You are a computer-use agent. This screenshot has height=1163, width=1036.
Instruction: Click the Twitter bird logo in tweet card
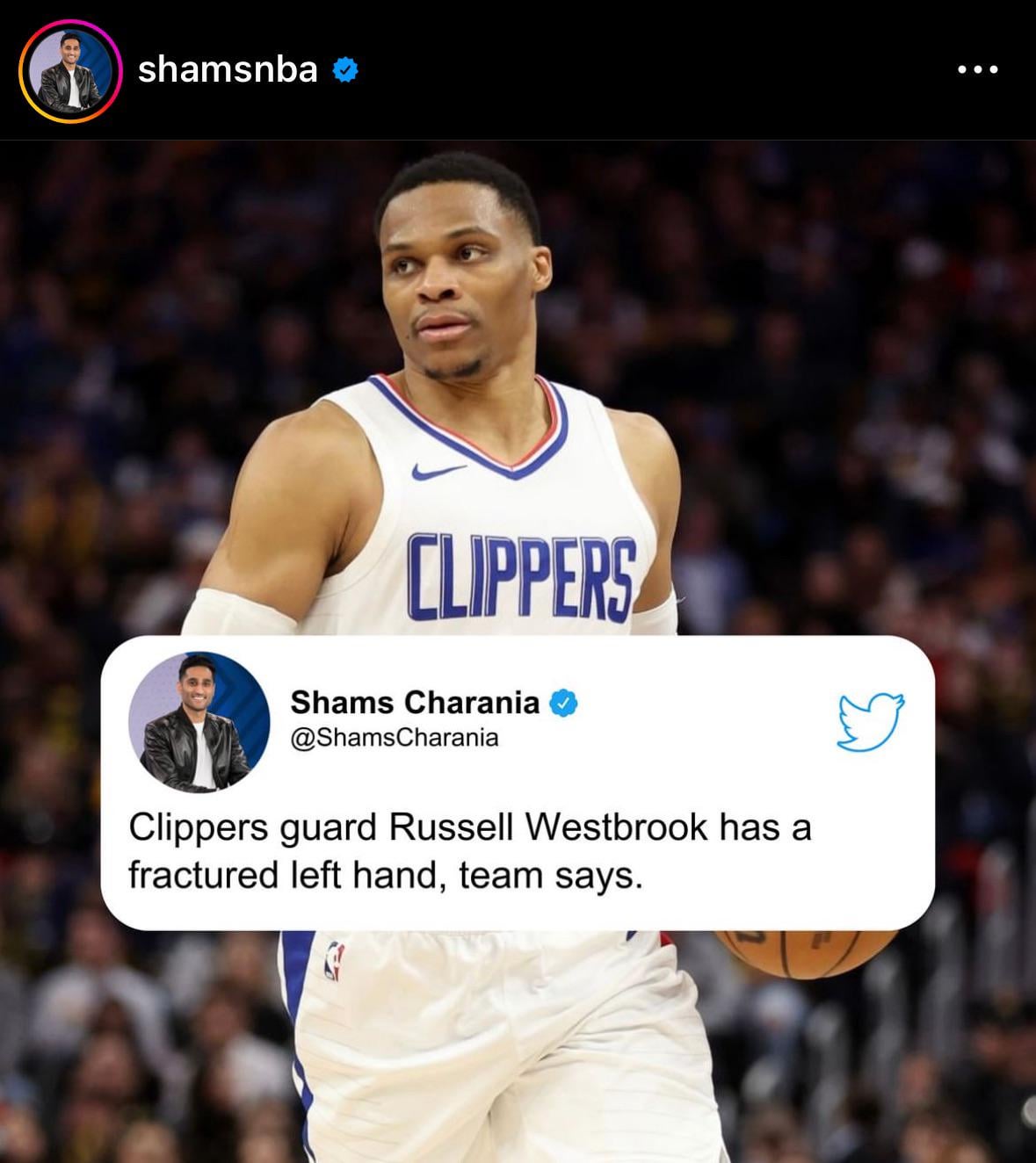pyautogui.click(x=871, y=722)
